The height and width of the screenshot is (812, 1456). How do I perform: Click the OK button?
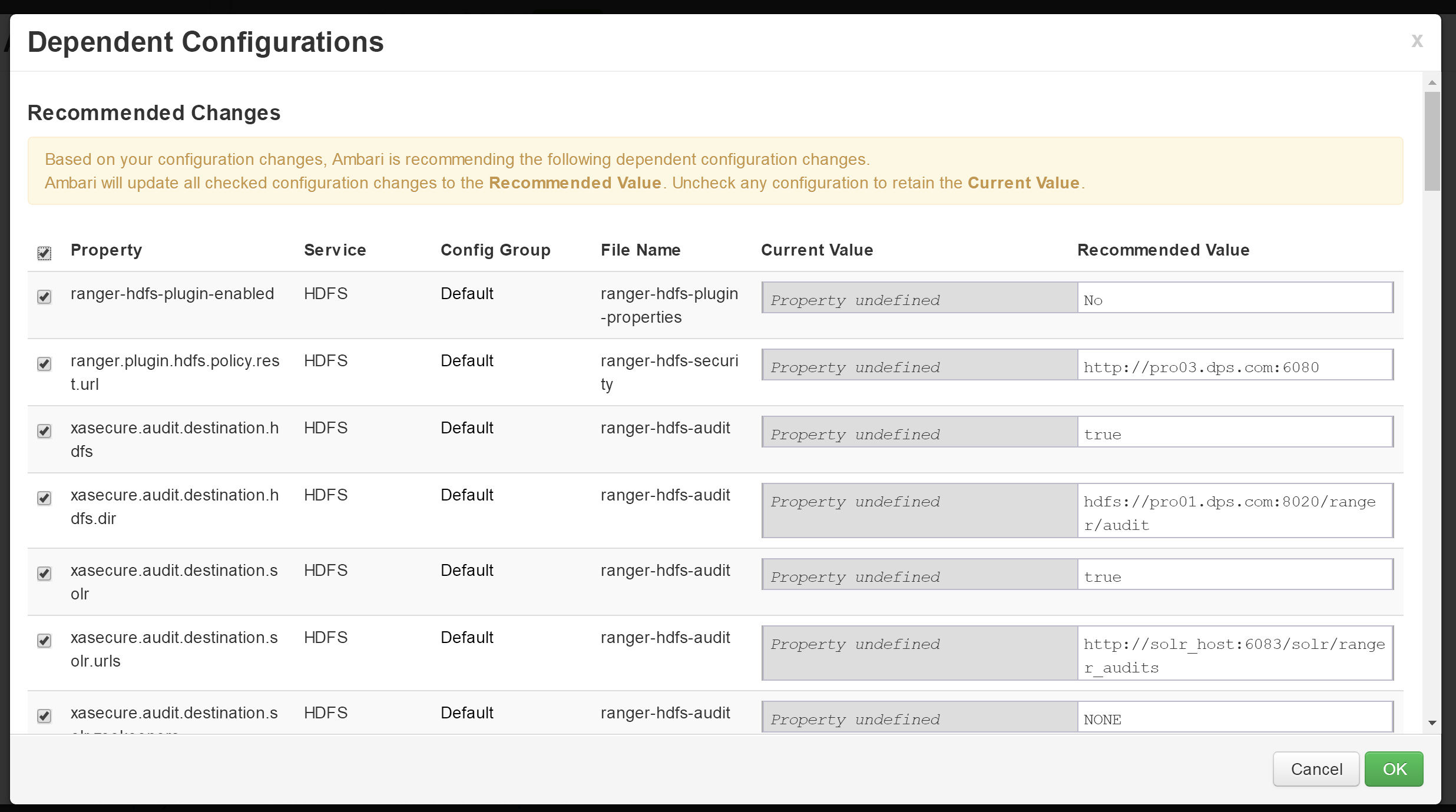1394,768
